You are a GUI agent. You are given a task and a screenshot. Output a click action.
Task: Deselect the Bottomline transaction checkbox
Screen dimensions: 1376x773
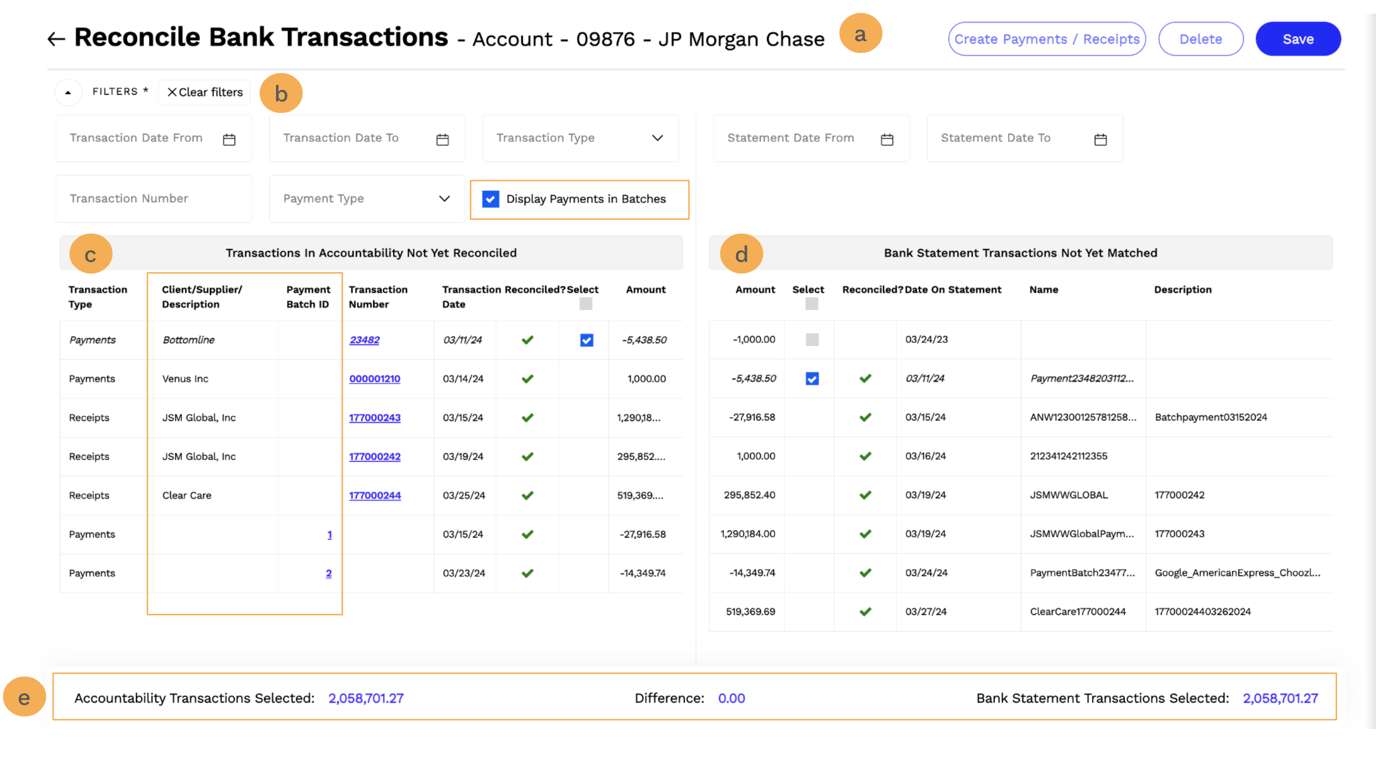click(585, 339)
